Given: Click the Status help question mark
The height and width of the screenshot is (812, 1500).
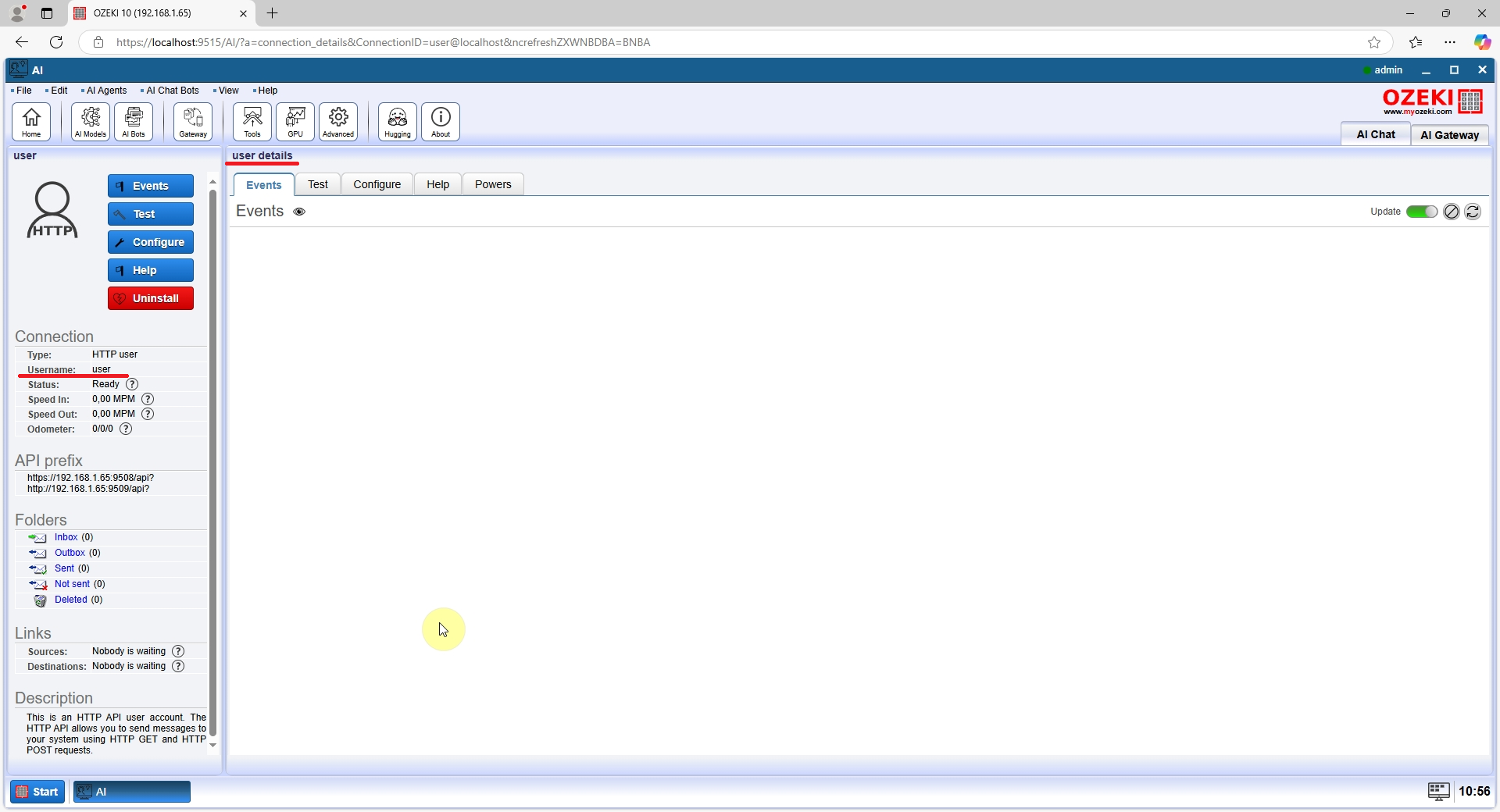Looking at the screenshot, I should click(x=132, y=384).
